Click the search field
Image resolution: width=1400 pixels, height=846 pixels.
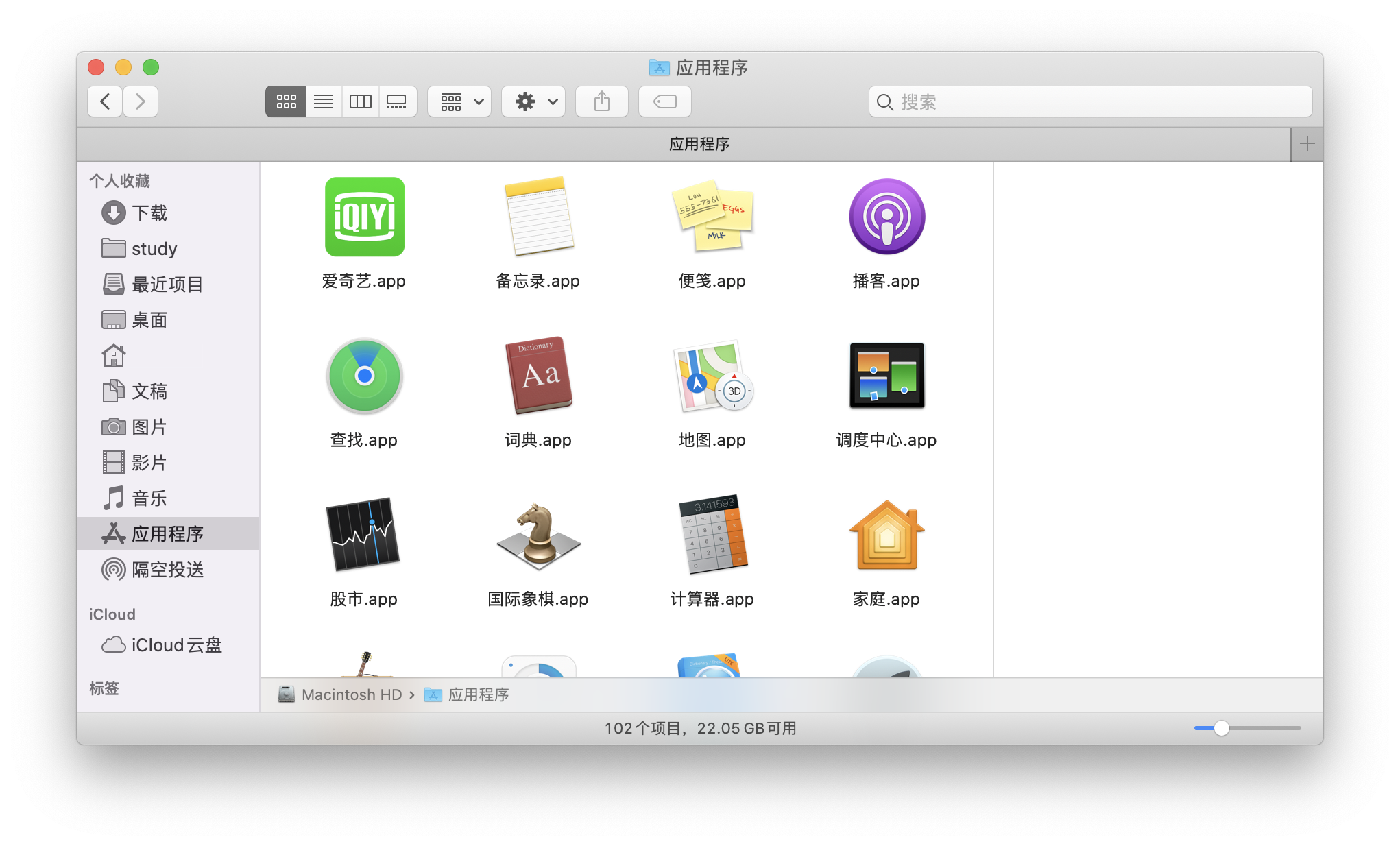(x=1090, y=102)
